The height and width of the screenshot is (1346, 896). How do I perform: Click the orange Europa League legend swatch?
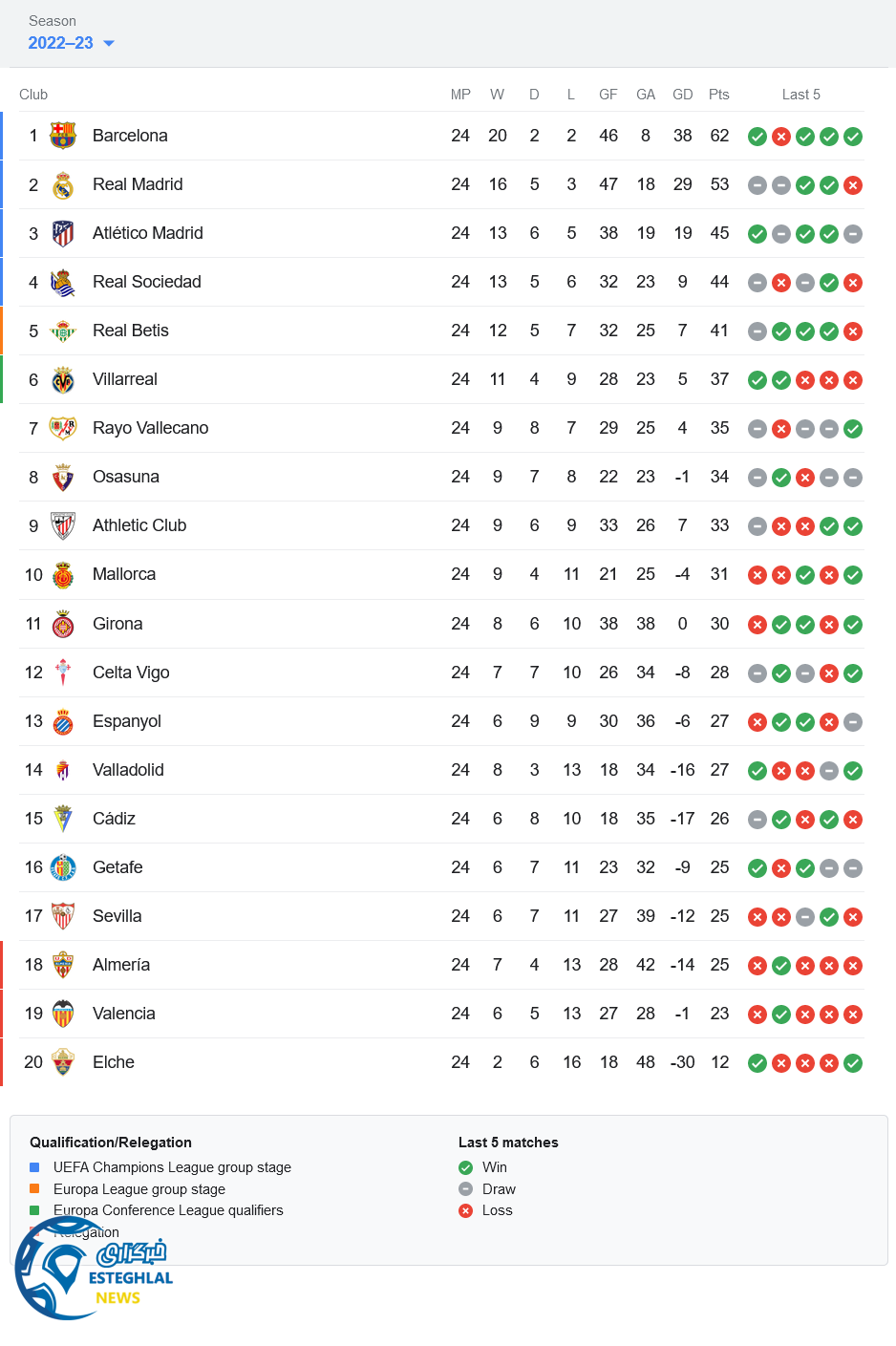coord(34,1189)
